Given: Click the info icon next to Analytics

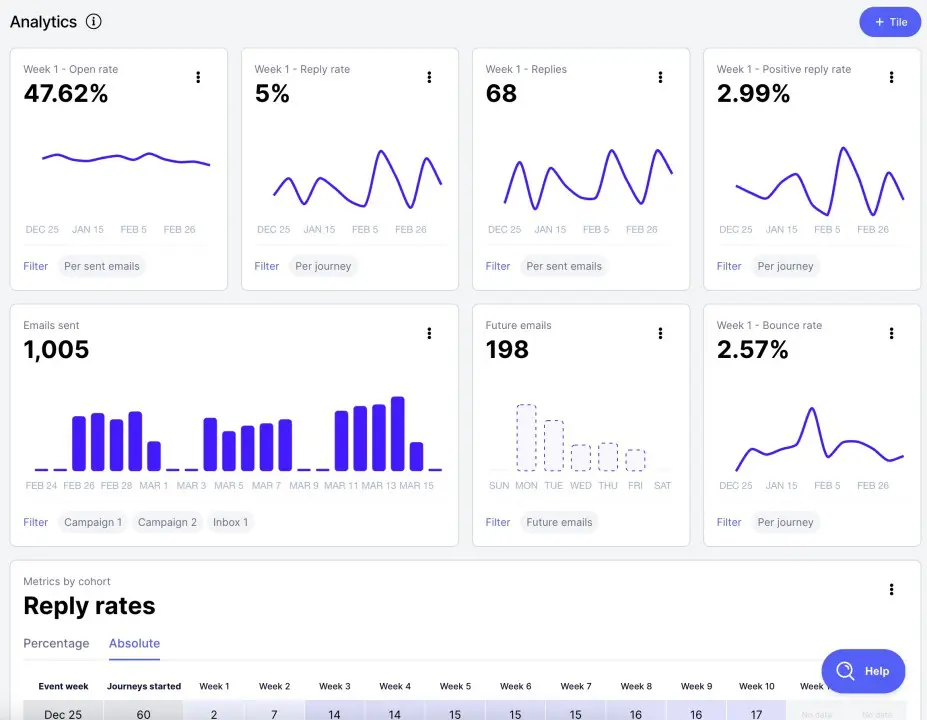Looking at the screenshot, I should pyautogui.click(x=93, y=22).
